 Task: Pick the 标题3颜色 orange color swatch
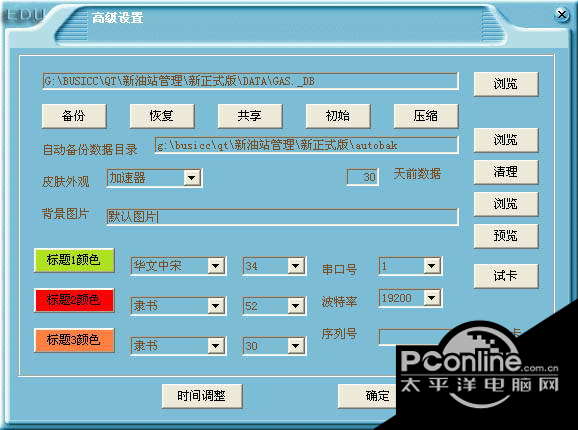(x=74, y=340)
